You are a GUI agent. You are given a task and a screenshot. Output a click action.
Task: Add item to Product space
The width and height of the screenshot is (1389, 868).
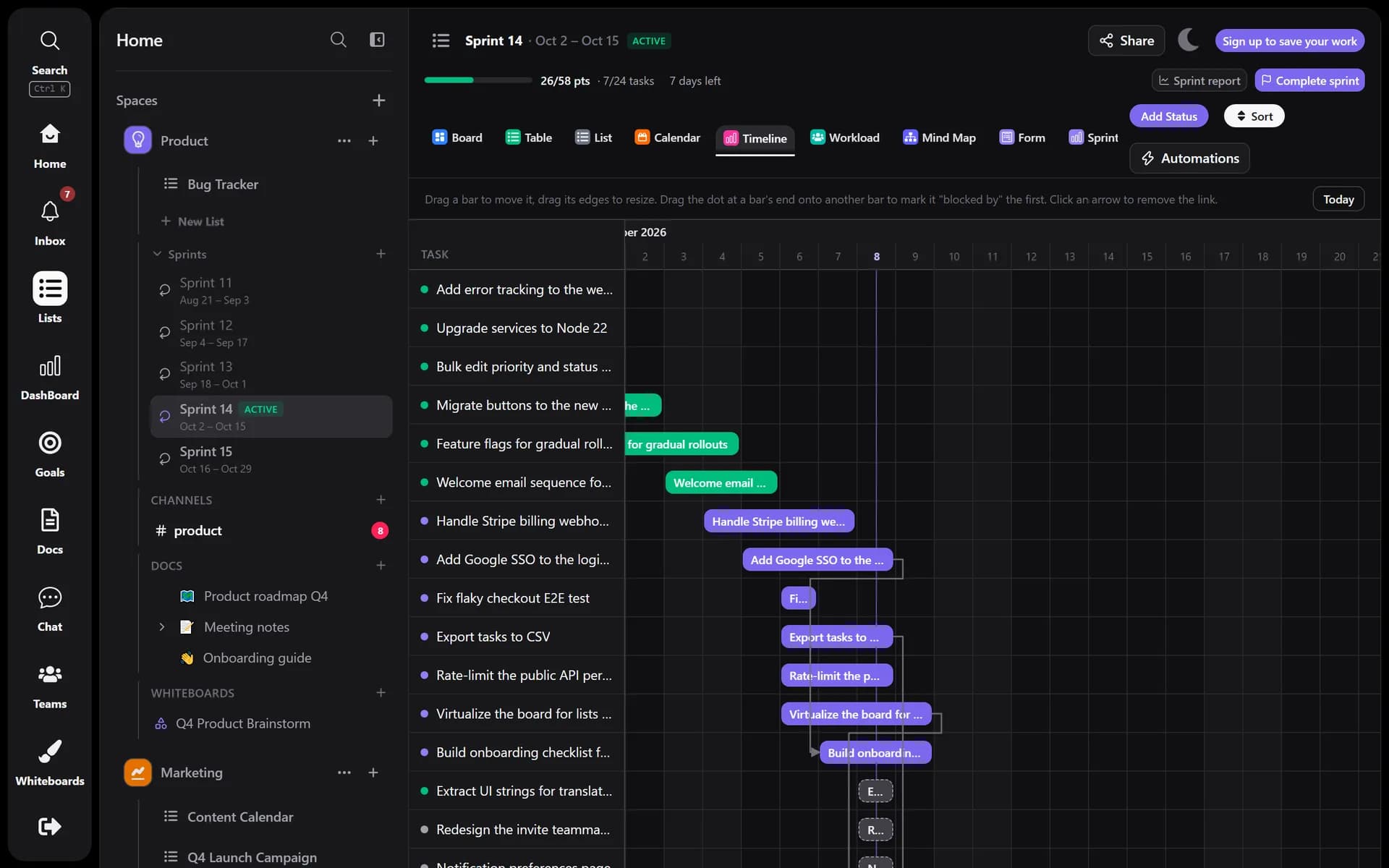(x=373, y=141)
